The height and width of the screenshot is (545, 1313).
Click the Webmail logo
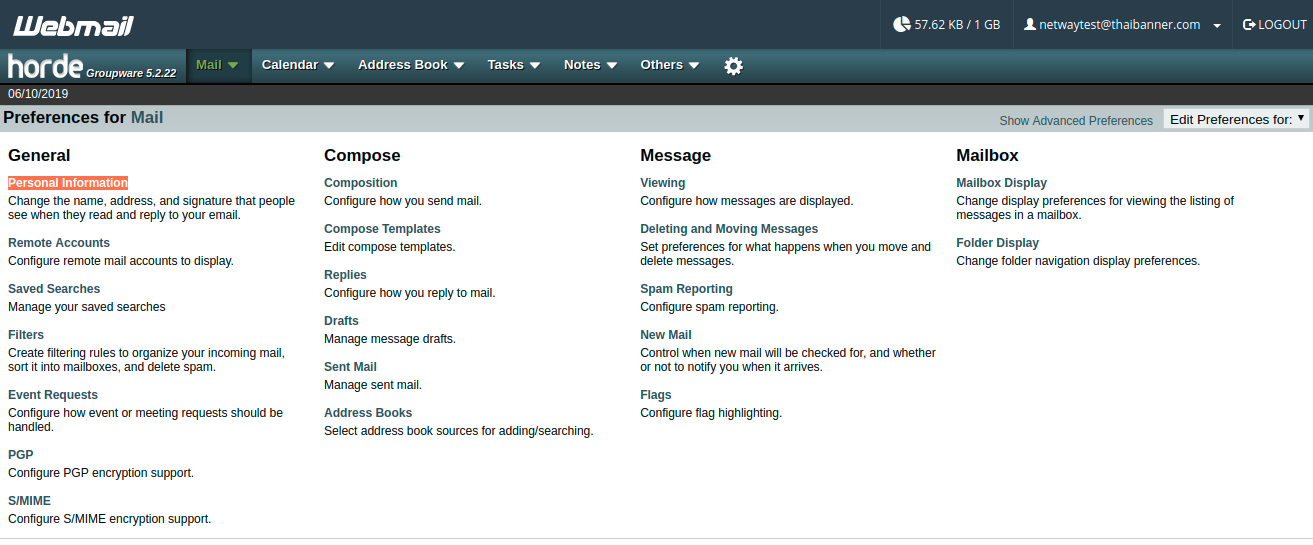click(x=73, y=26)
